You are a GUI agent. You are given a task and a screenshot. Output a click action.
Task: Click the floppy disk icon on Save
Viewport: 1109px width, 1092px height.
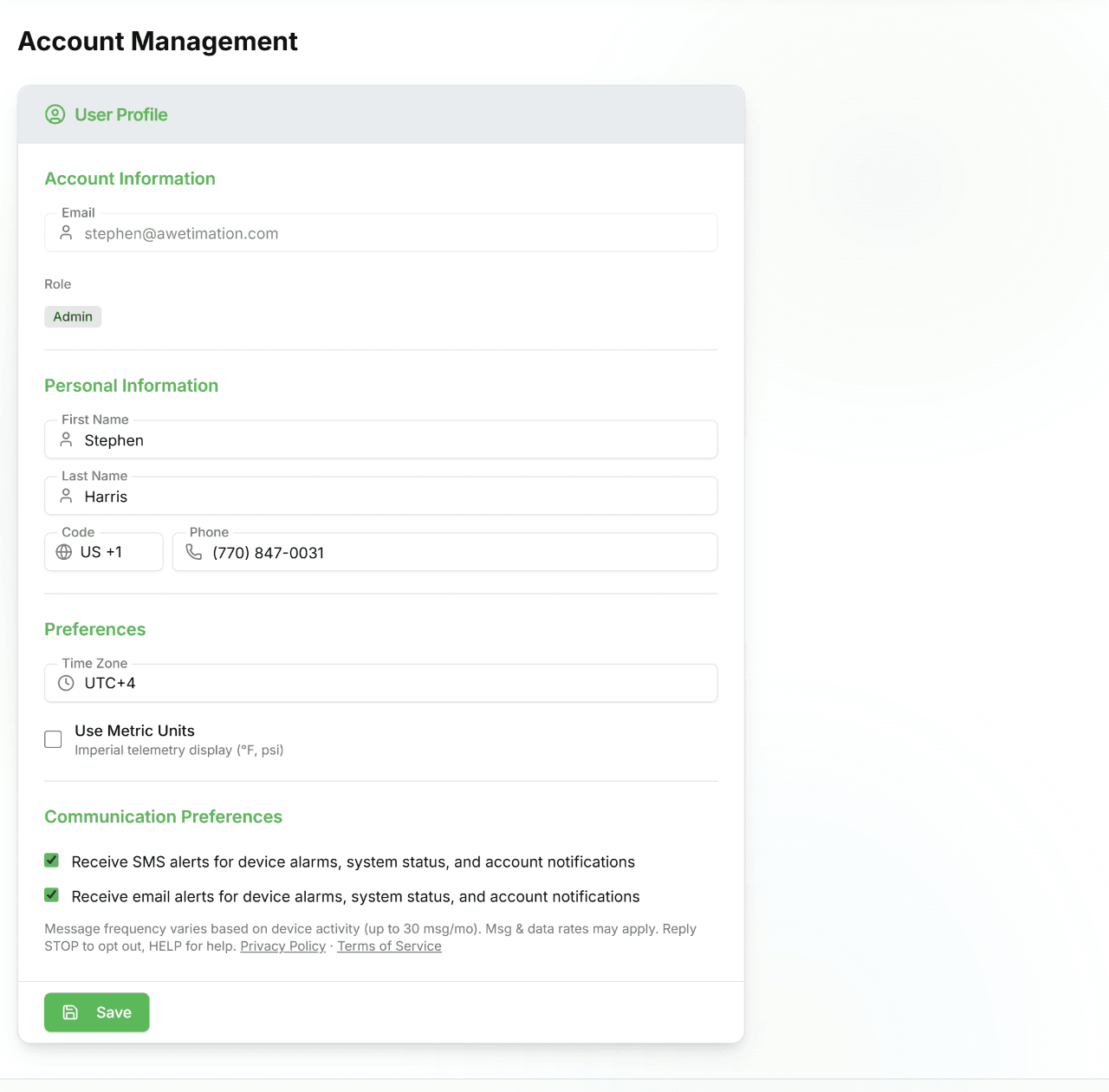pos(70,1012)
